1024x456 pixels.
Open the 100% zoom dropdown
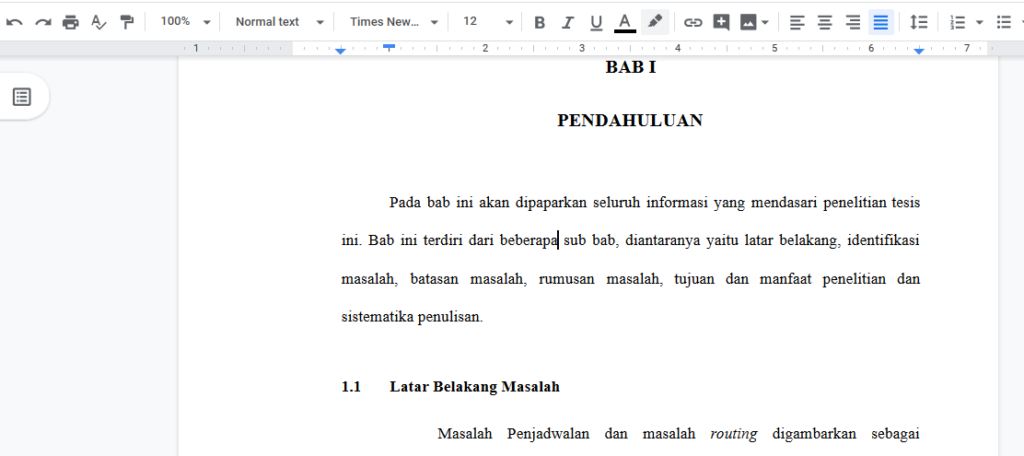185,22
